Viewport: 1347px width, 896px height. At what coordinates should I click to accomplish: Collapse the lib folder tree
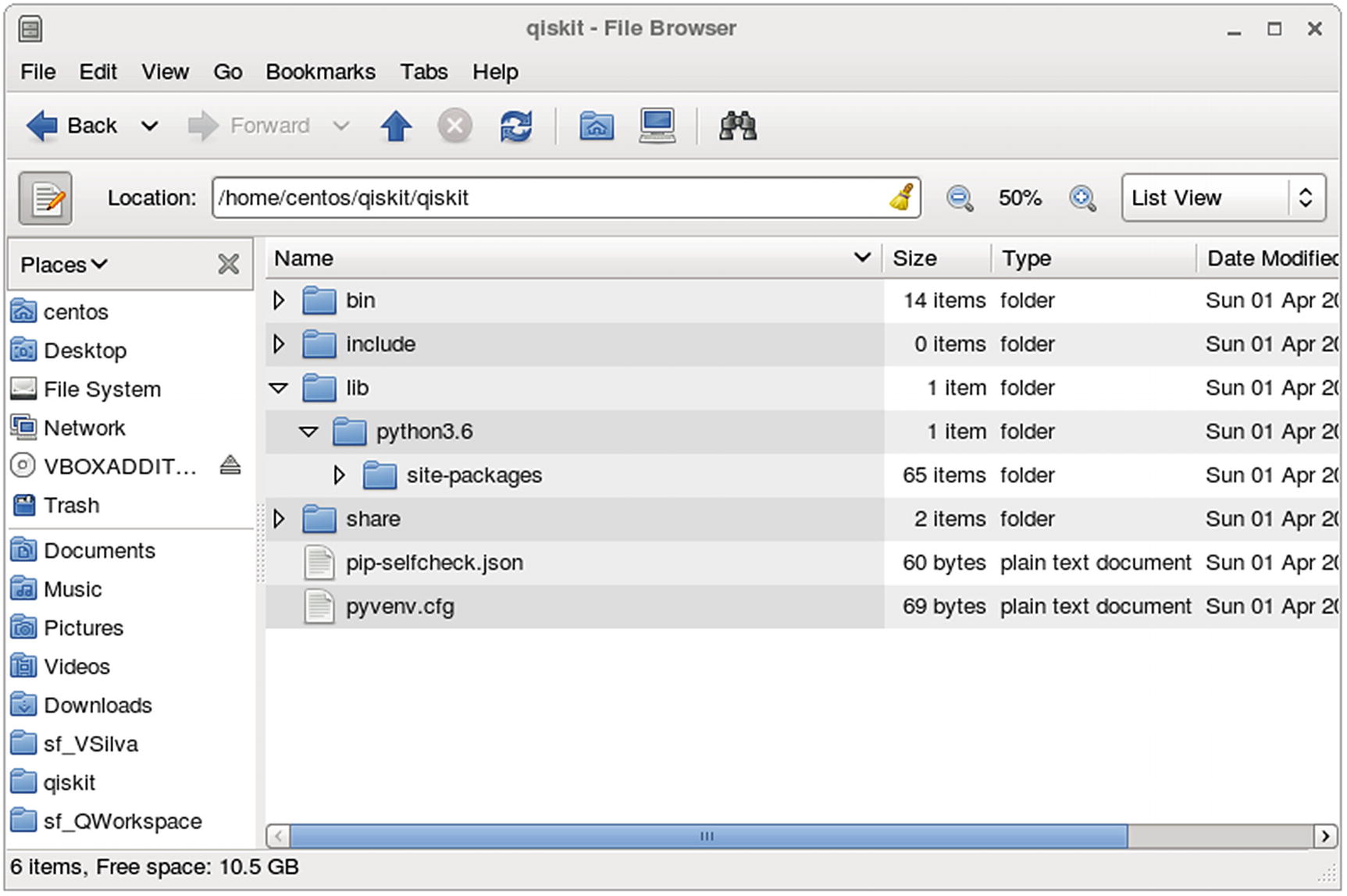click(x=279, y=388)
